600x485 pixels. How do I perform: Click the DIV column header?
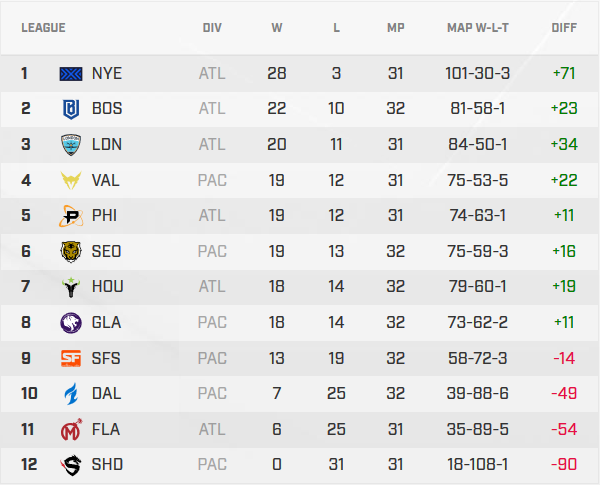(x=212, y=27)
